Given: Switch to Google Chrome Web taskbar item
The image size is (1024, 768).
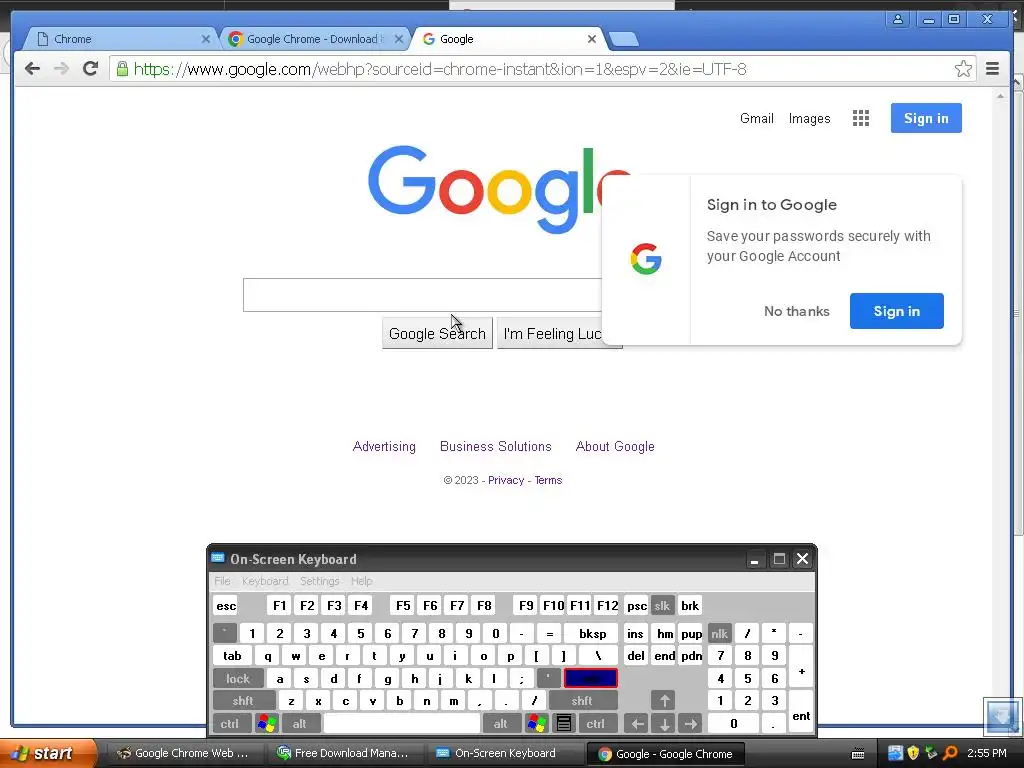Looking at the screenshot, I should coord(185,753).
